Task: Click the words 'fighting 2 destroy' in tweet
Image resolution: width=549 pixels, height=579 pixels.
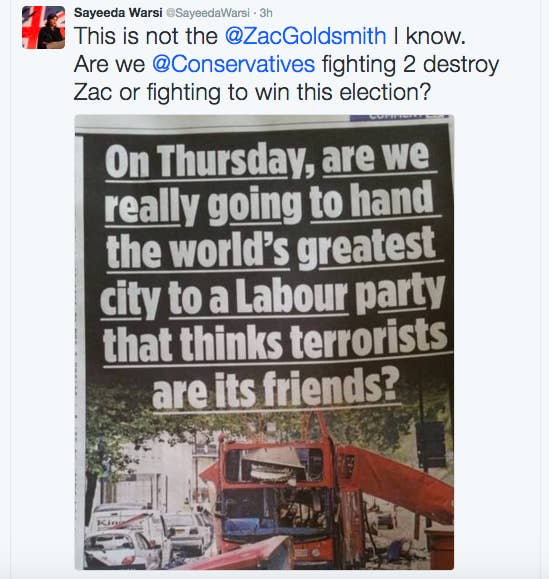Action: (411, 65)
